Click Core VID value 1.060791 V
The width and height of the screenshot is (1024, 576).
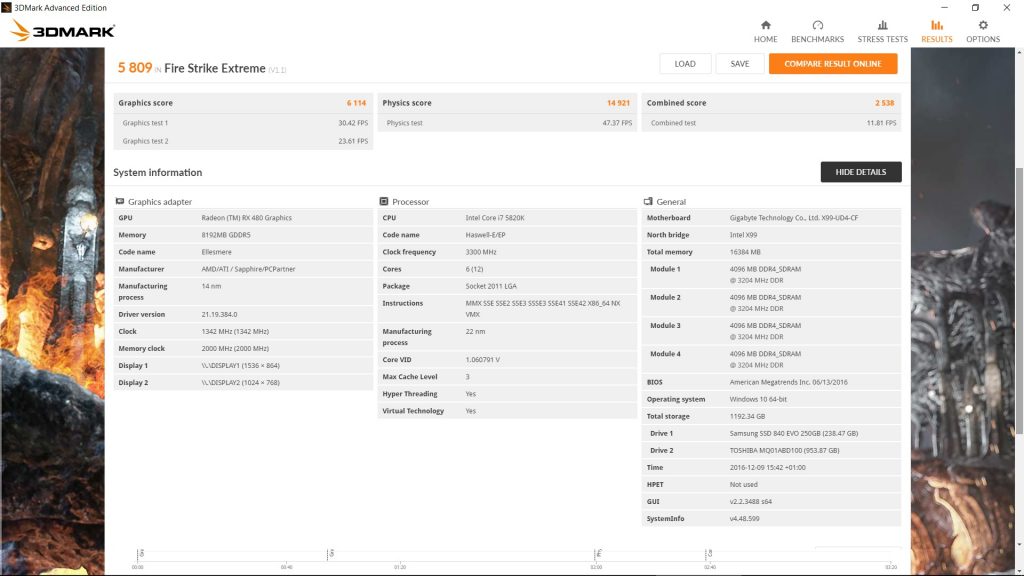[x=483, y=360]
